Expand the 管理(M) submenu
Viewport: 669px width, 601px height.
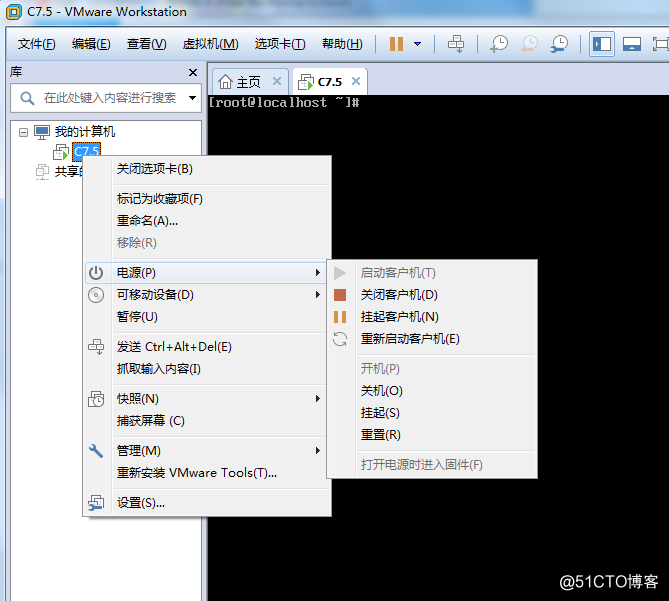click(208, 451)
